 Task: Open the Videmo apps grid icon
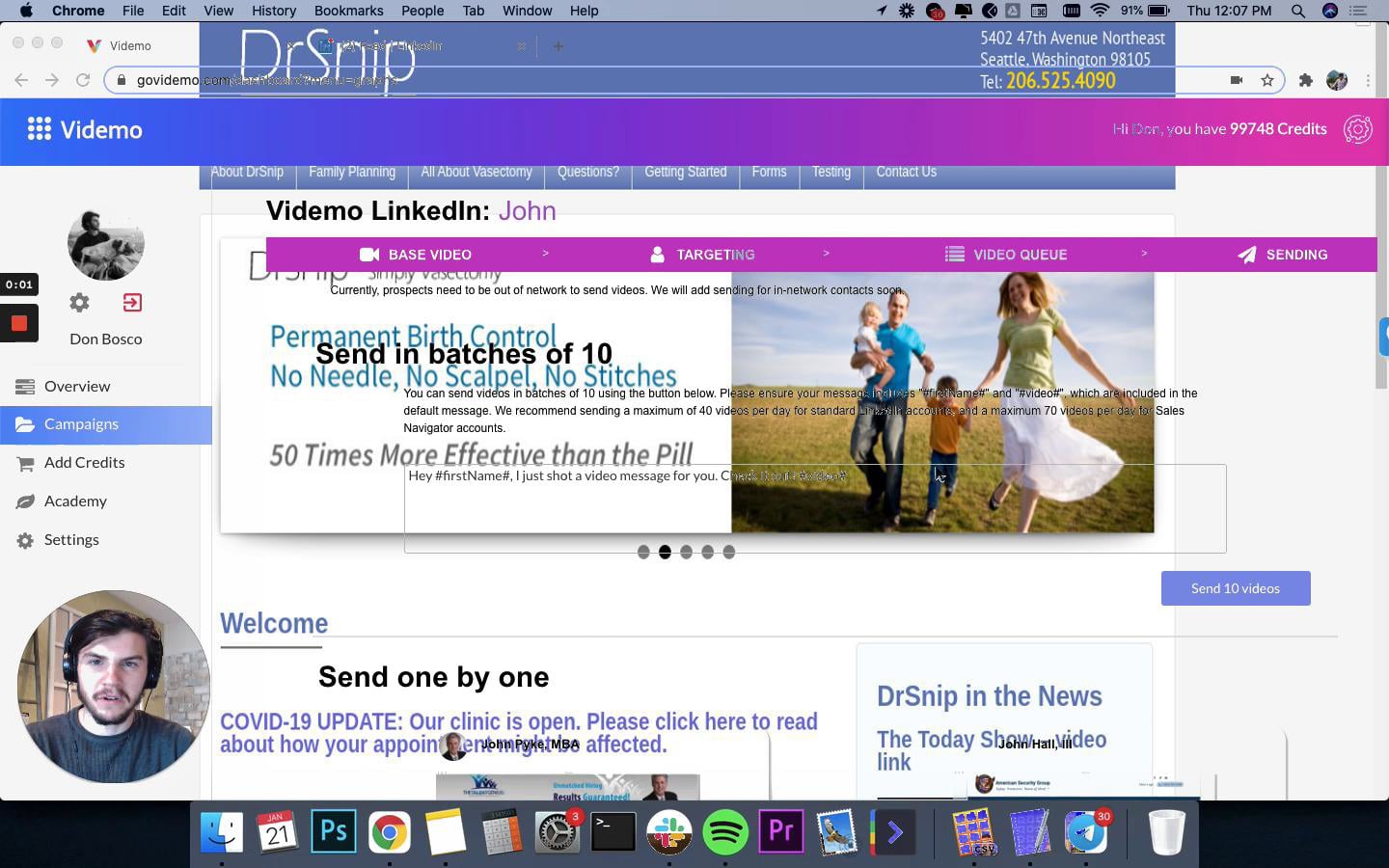tap(40, 129)
